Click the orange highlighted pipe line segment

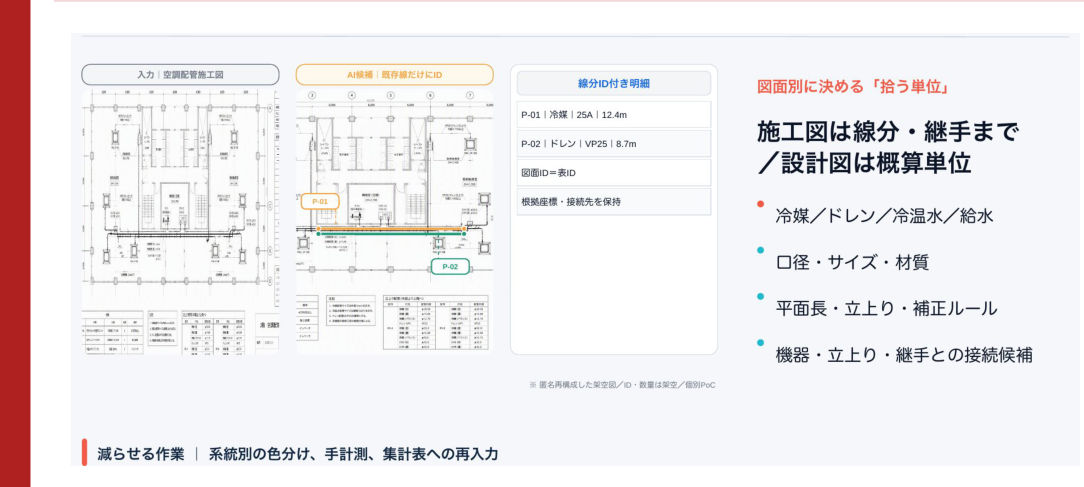coord(391,228)
